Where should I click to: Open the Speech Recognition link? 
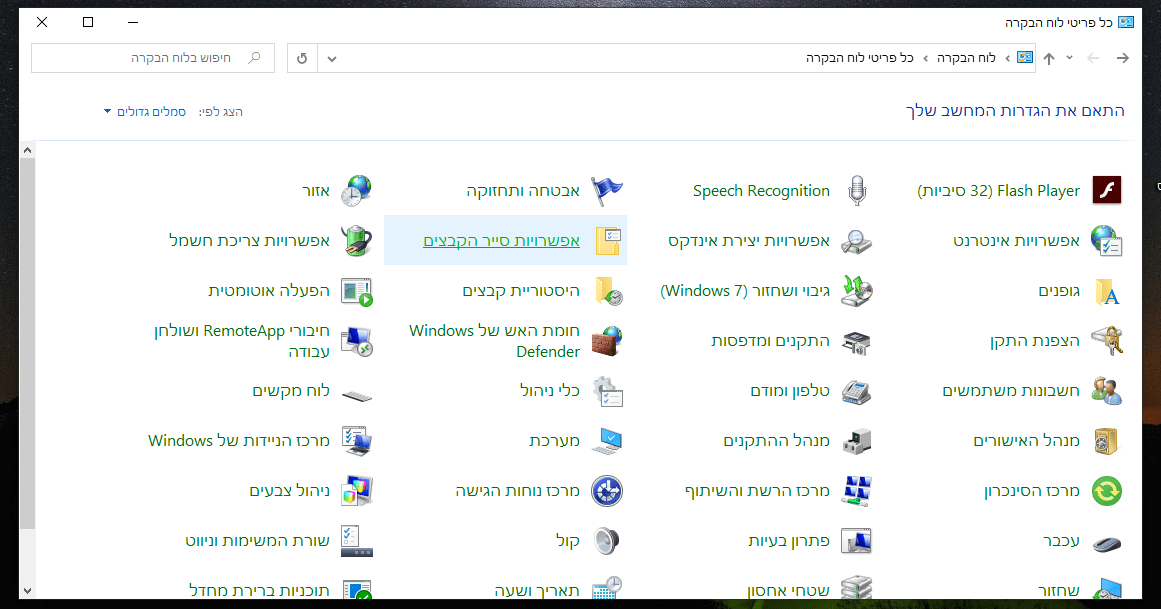point(761,190)
